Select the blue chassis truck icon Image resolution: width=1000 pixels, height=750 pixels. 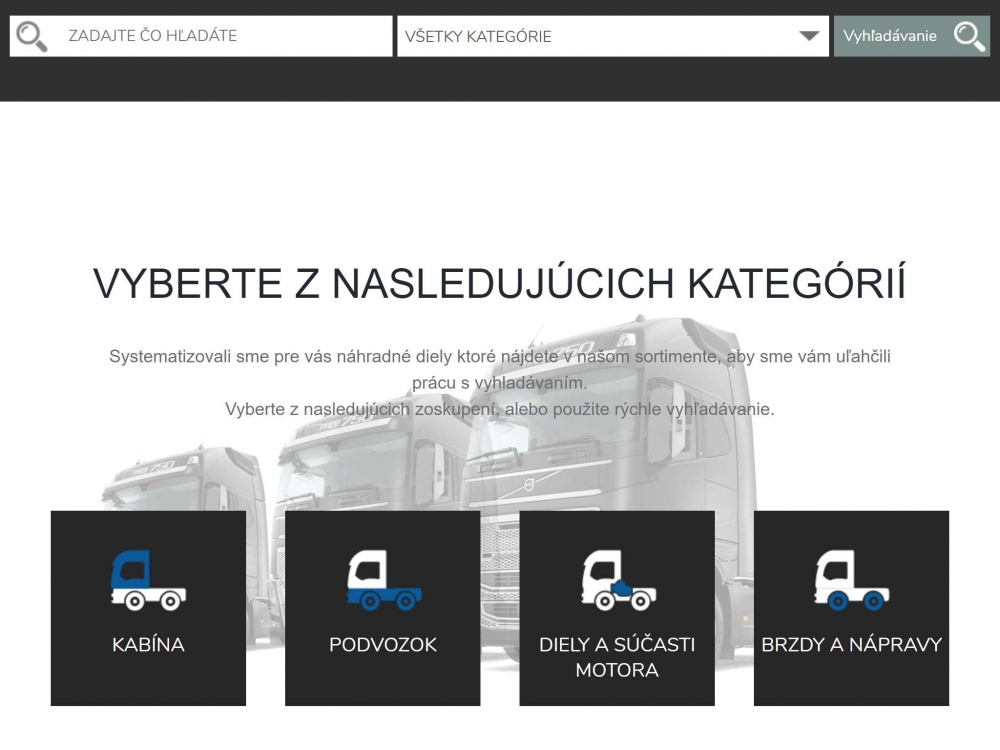(383, 580)
